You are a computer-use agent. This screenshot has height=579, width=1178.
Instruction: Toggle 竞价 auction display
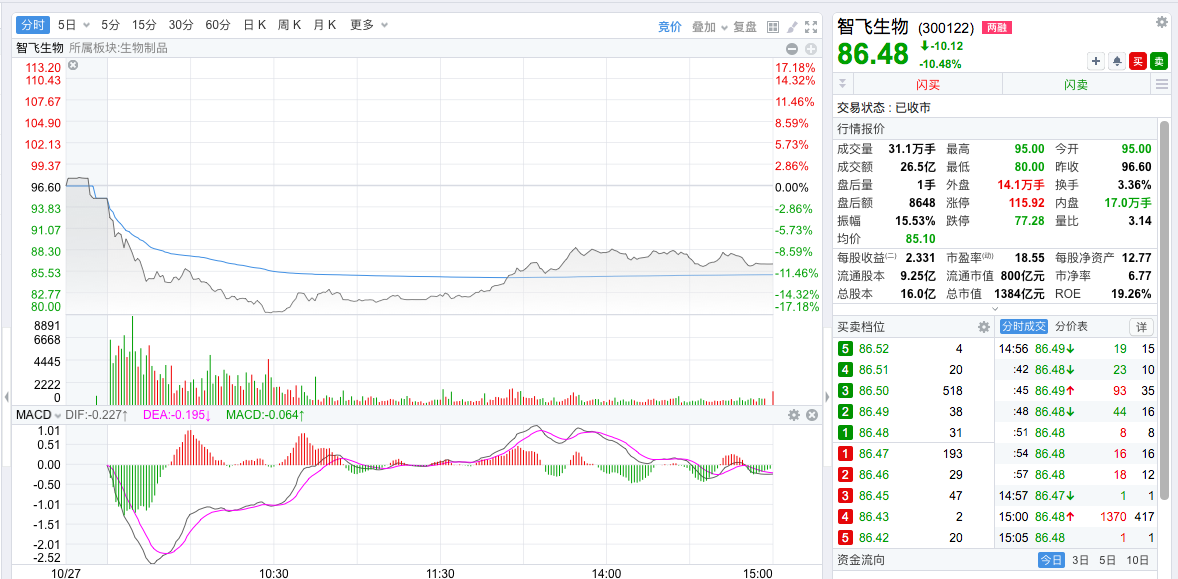pos(670,26)
